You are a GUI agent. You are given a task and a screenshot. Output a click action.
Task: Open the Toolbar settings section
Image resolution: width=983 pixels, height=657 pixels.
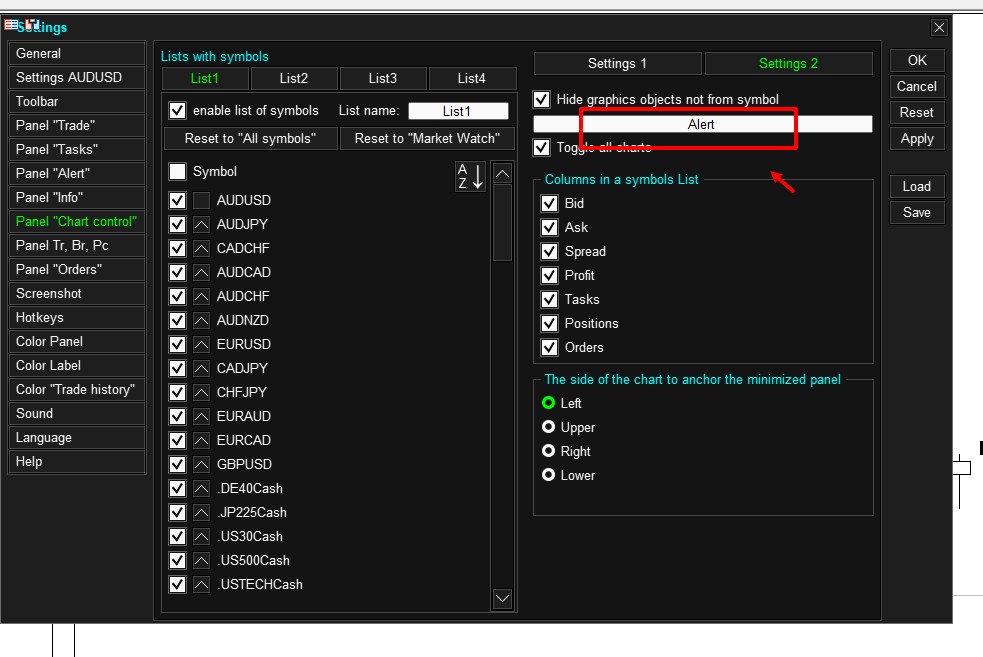pos(76,102)
